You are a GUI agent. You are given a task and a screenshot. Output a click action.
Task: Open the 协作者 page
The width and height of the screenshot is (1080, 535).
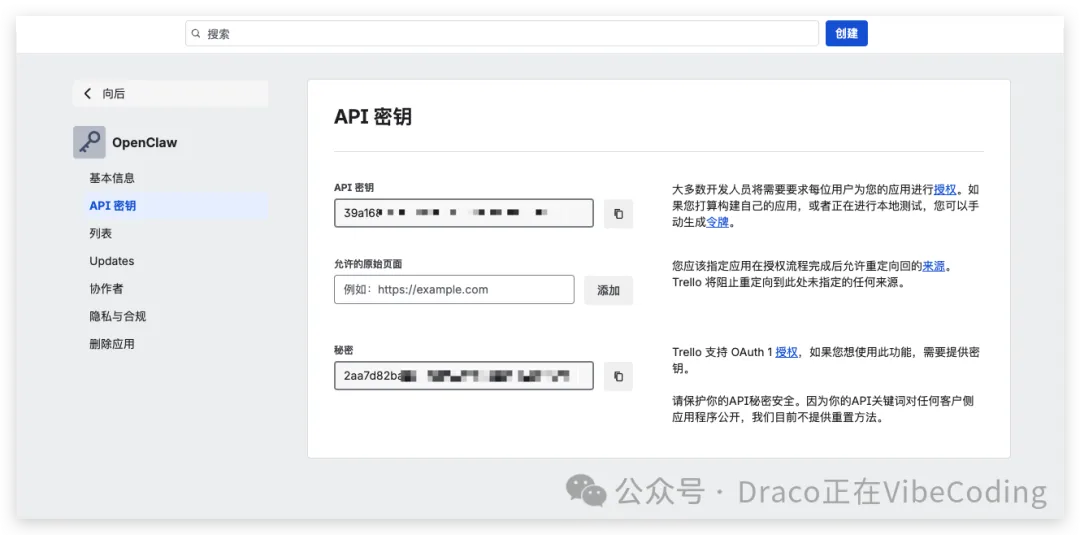[106, 288]
